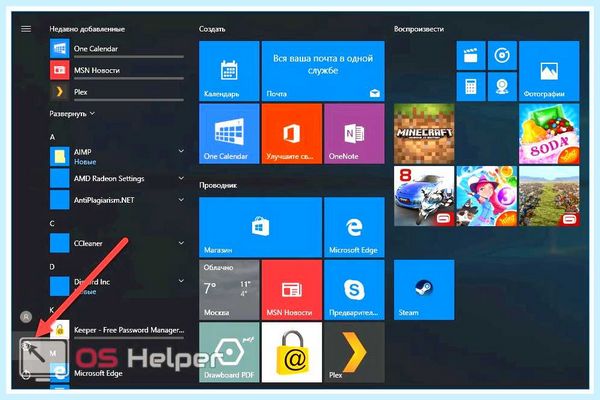The image size is (600, 400).
Task: Open the Магазин store tile
Action: (x=260, y=227)
